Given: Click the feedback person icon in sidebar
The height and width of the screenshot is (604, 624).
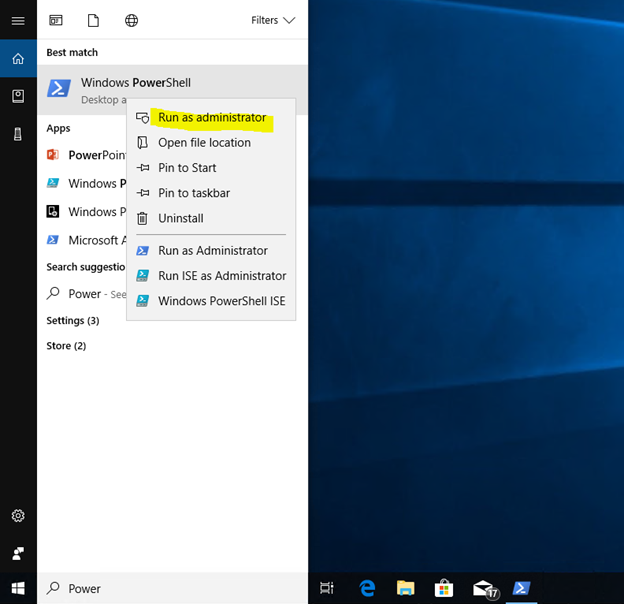Looking at the screenshot, I should click(x=18, y=553).
